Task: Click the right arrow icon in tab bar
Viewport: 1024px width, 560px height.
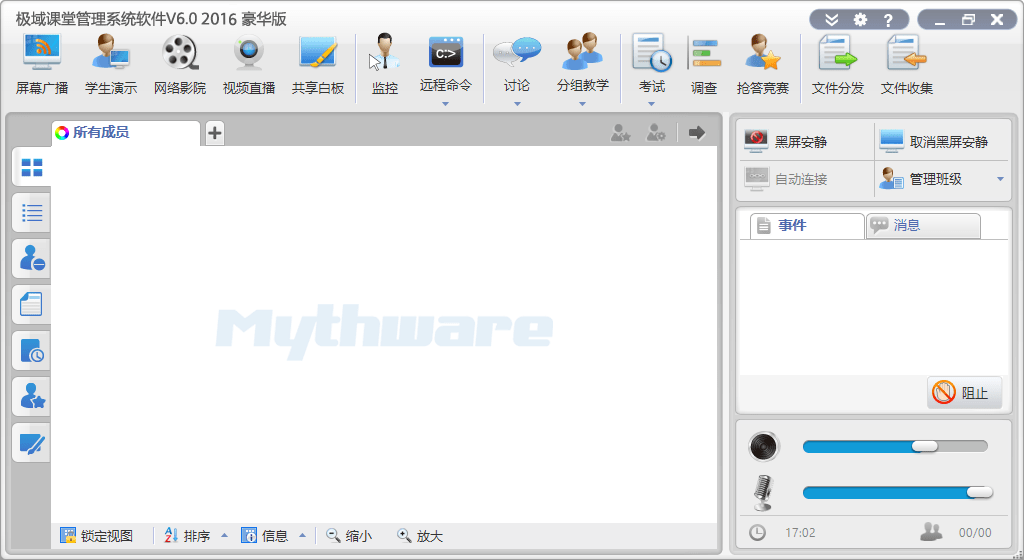Action: (697, 132)
